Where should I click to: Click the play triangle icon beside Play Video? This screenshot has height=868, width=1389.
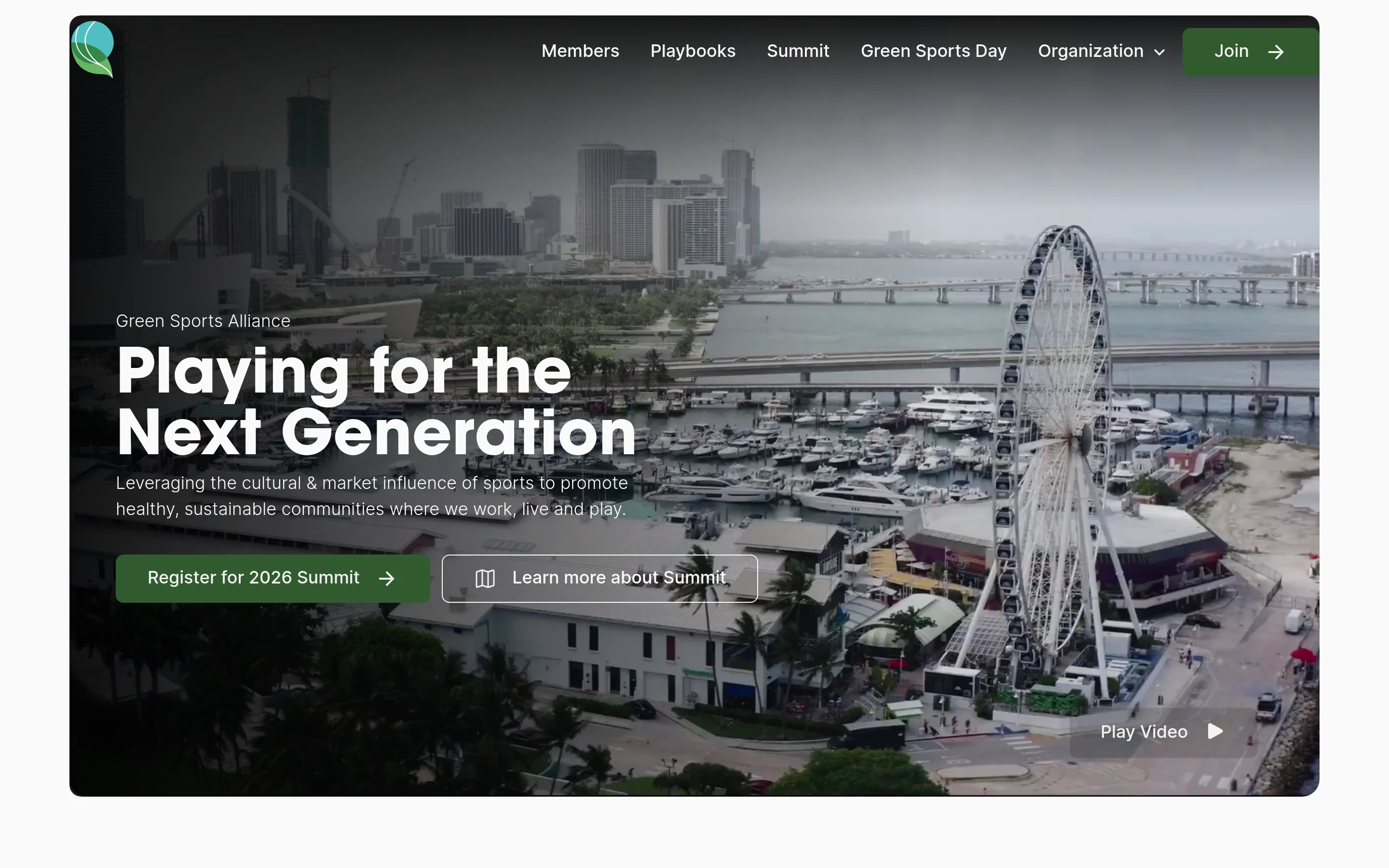(x=1215, y=732)
